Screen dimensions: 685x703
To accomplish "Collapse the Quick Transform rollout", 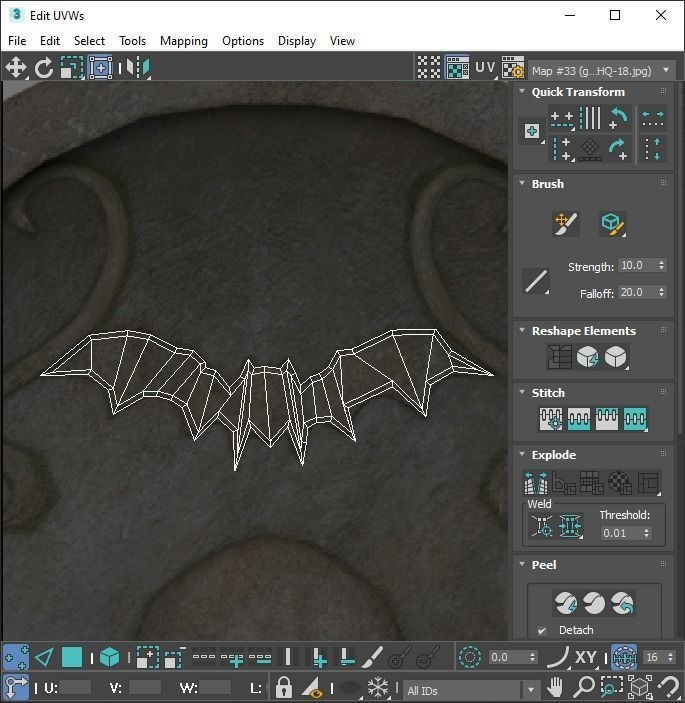I will pos(522,91).
